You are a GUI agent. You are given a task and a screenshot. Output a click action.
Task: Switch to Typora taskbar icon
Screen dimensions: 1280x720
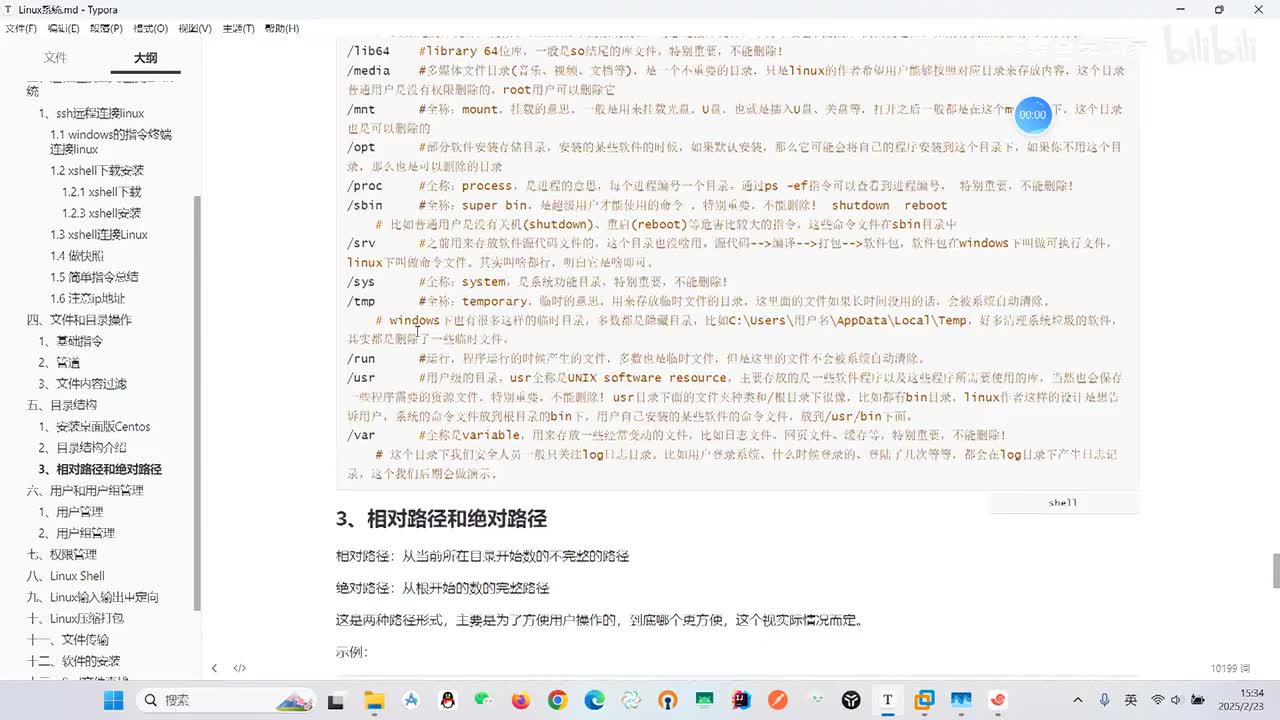[x=887, y=700]
